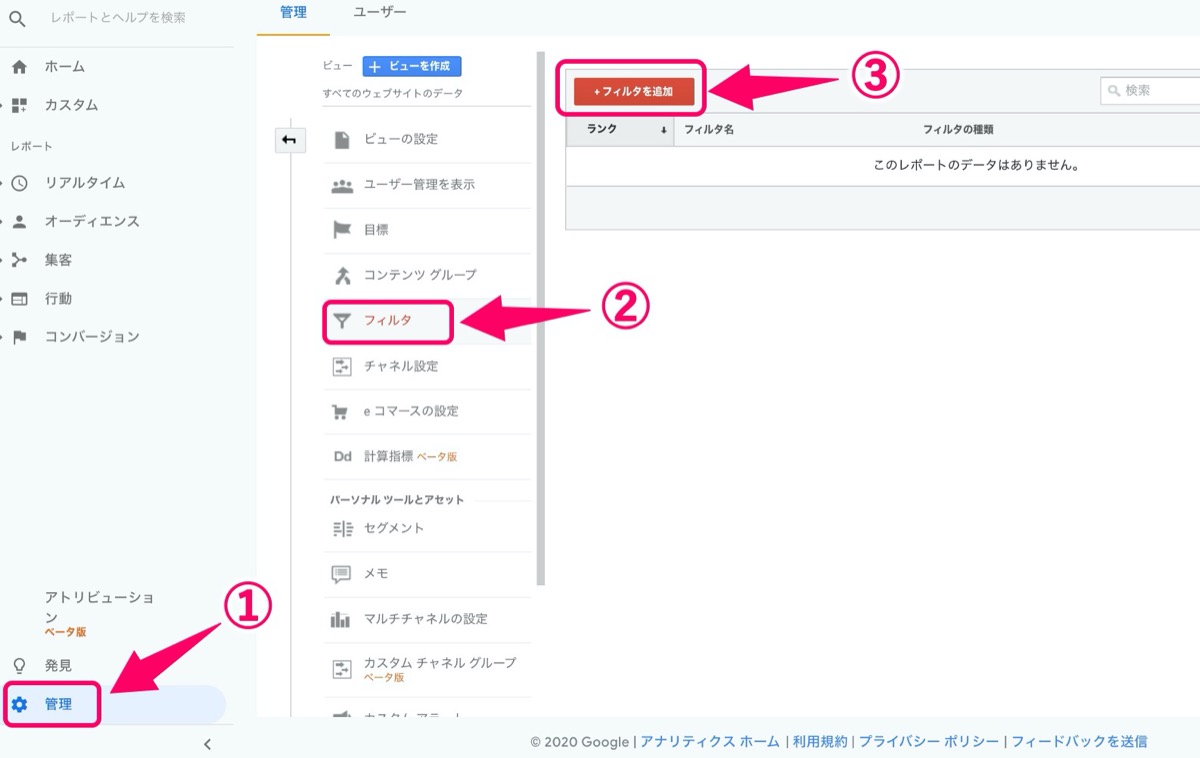Open the ホーム home icon

pos(19,67)
